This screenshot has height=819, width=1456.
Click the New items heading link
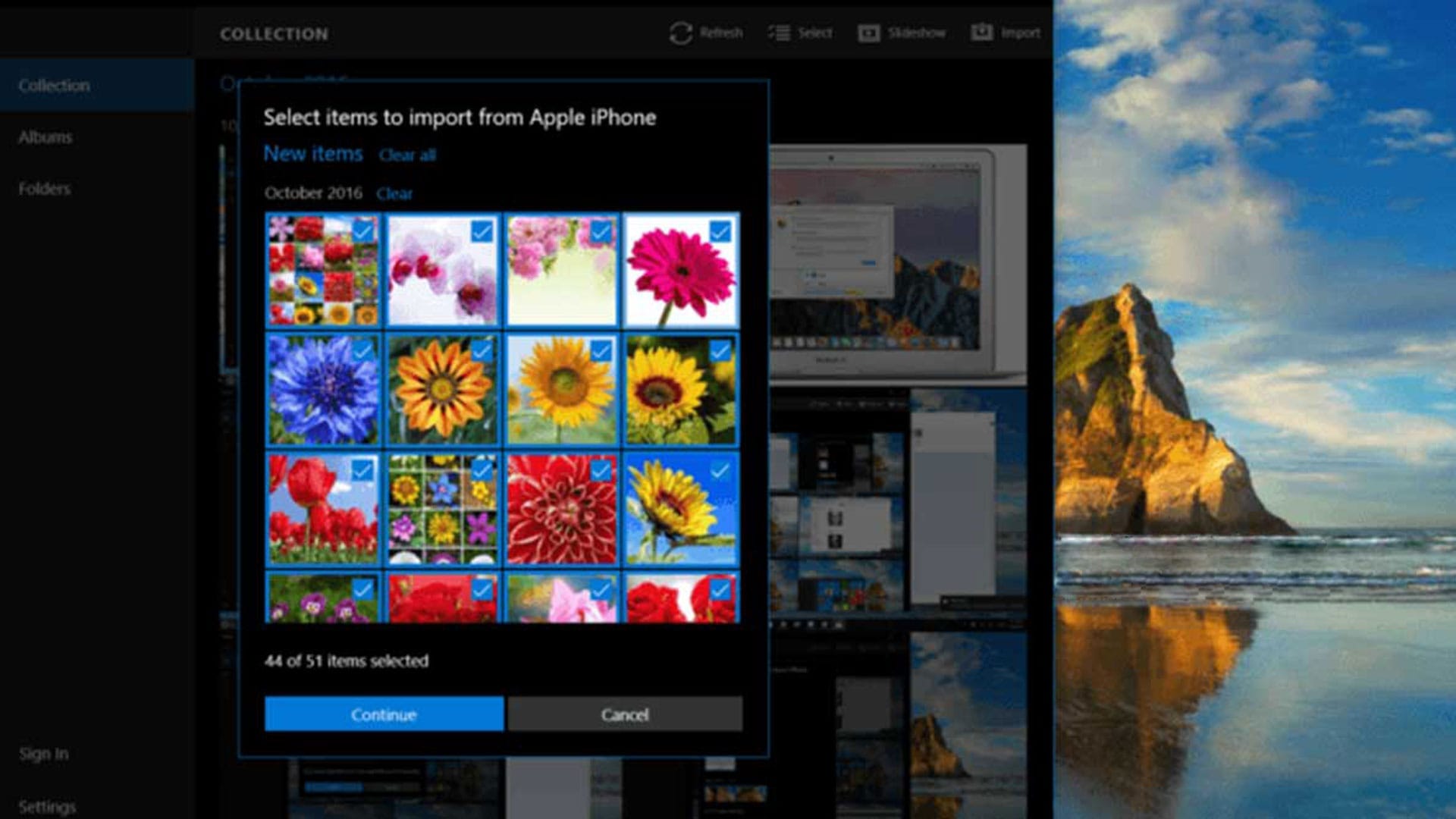[313, 154]
